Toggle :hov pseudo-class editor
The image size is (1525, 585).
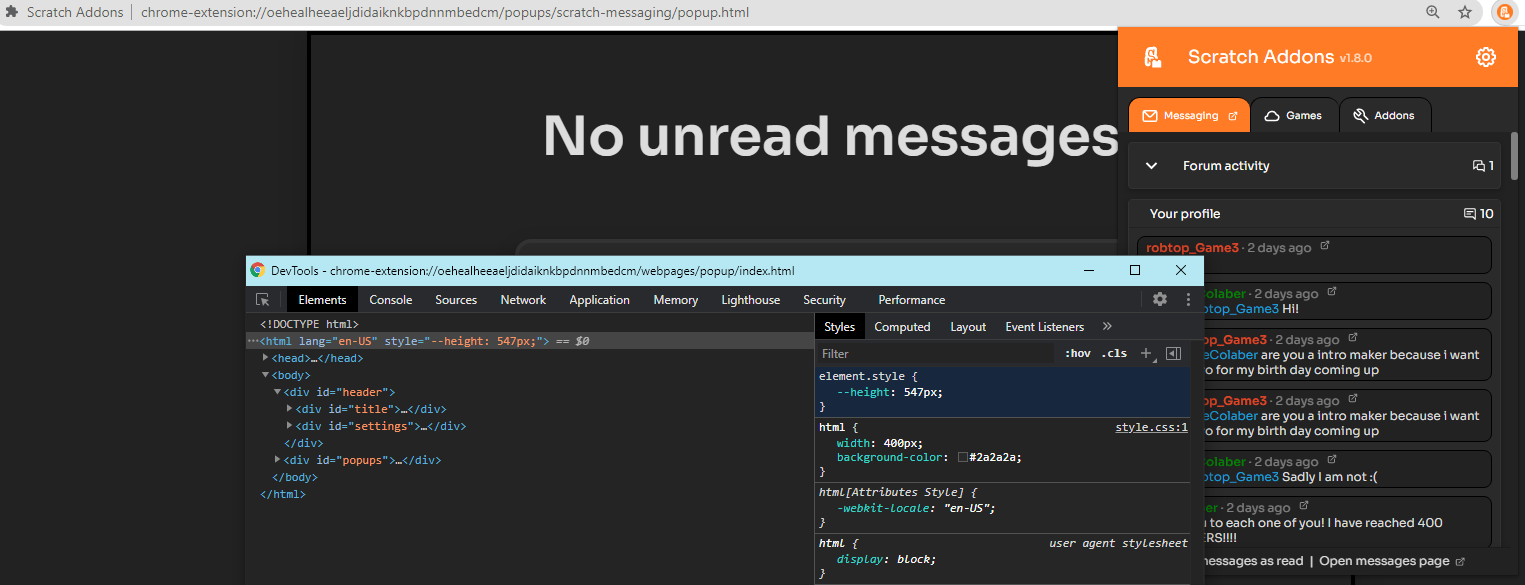click(x=1076, y=353)
